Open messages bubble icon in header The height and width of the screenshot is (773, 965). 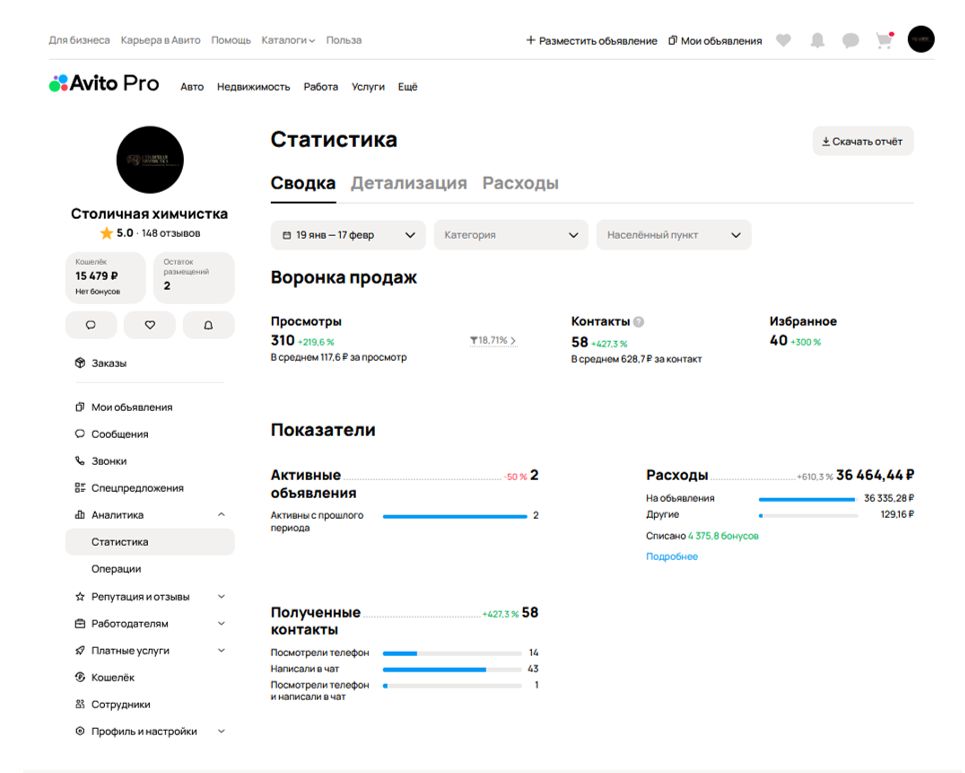click(851, 41)
